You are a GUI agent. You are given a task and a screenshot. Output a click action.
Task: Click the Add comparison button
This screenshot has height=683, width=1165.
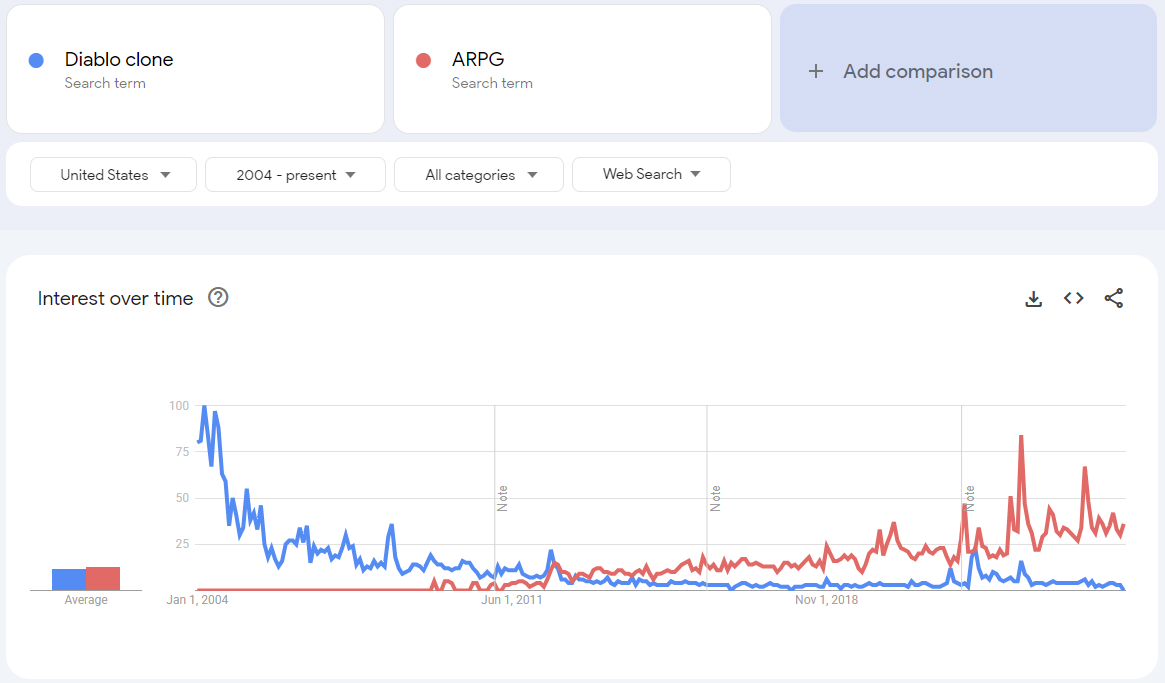(x=968, y=68)
